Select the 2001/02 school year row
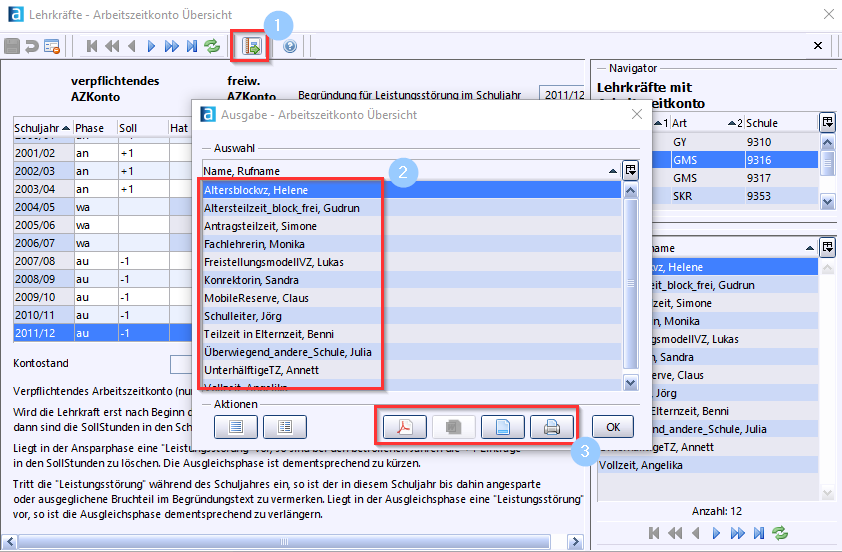This screenshot has width=842, height=552. click(103, 153)
